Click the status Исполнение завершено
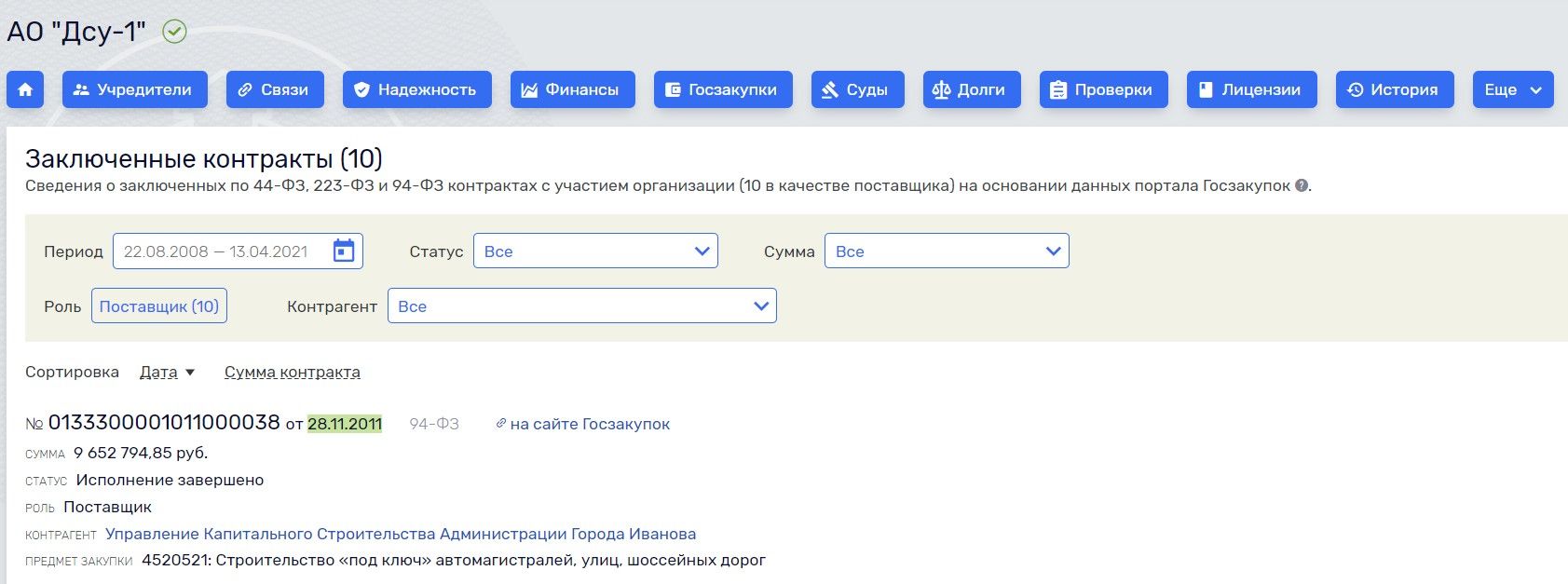1568x584 pixels. [x=170, y=480]
